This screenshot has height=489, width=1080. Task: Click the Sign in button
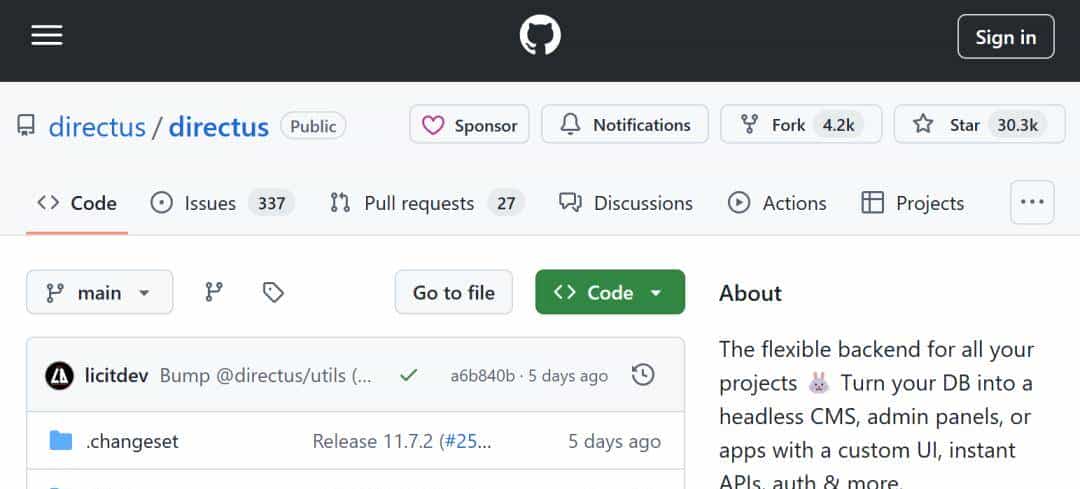(1005, 37)
